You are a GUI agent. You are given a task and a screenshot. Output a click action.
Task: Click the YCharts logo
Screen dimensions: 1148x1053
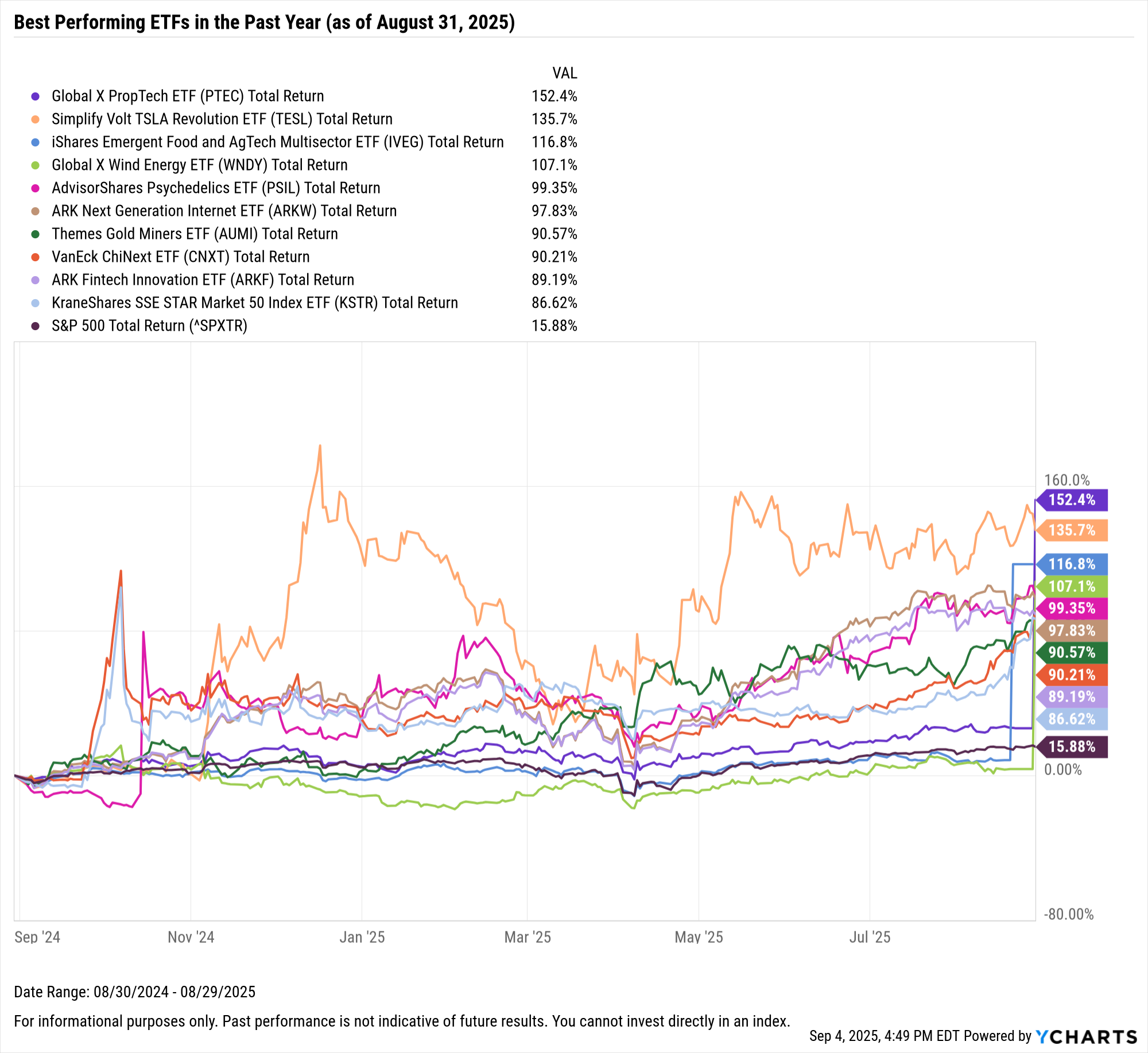(1086, 1036)
